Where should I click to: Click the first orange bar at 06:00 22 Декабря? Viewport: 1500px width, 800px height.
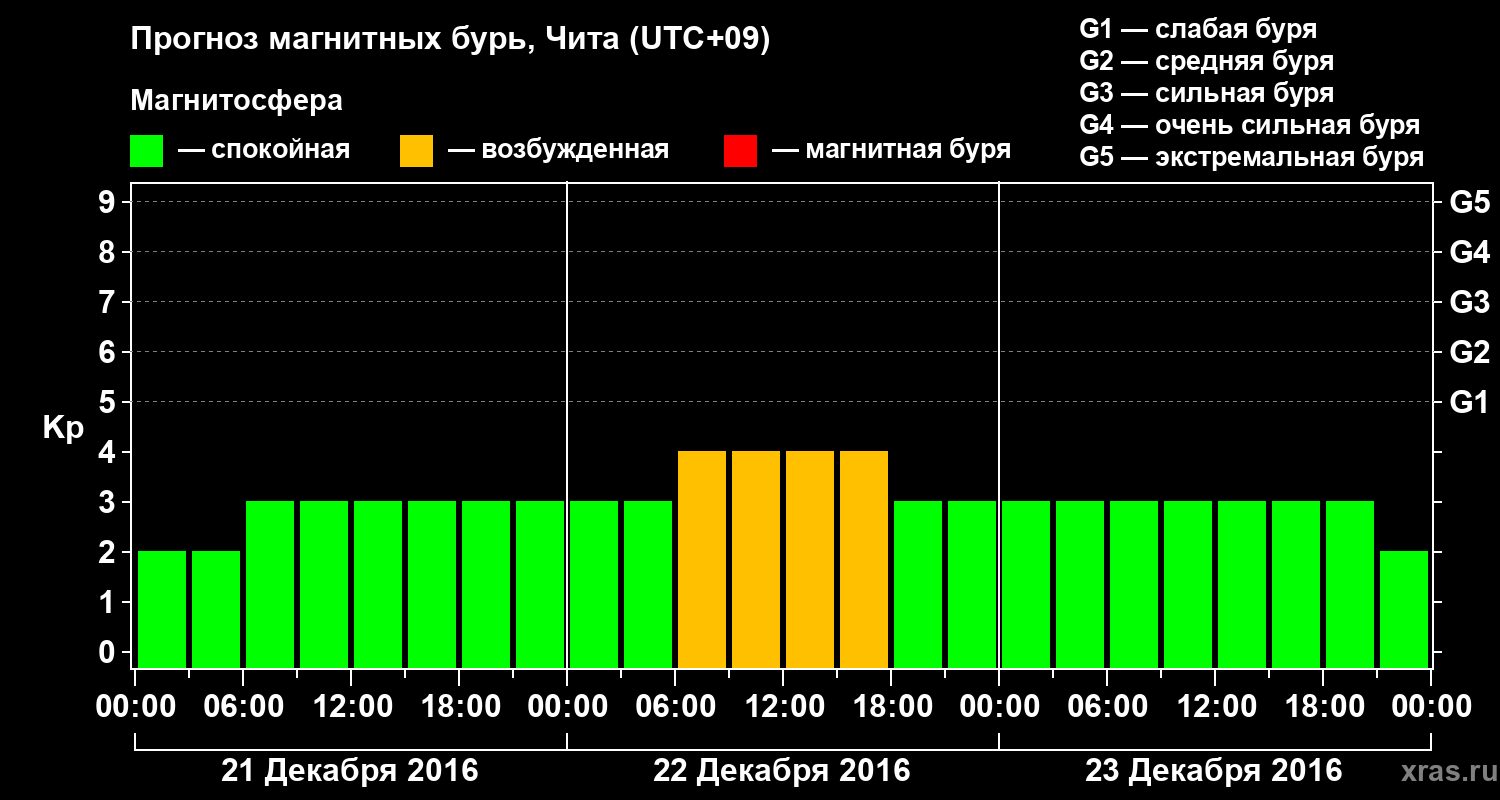click(702, 559)
